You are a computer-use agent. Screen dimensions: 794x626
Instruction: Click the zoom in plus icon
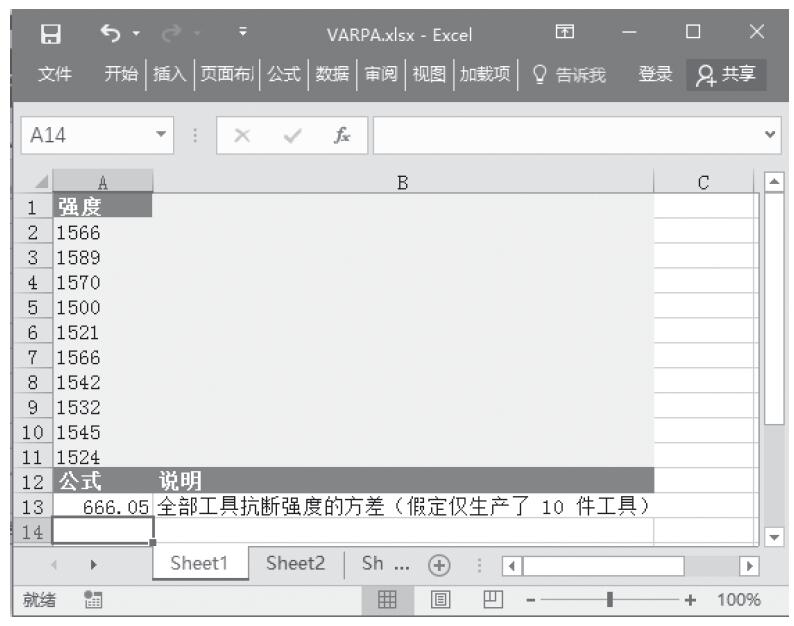689,601
